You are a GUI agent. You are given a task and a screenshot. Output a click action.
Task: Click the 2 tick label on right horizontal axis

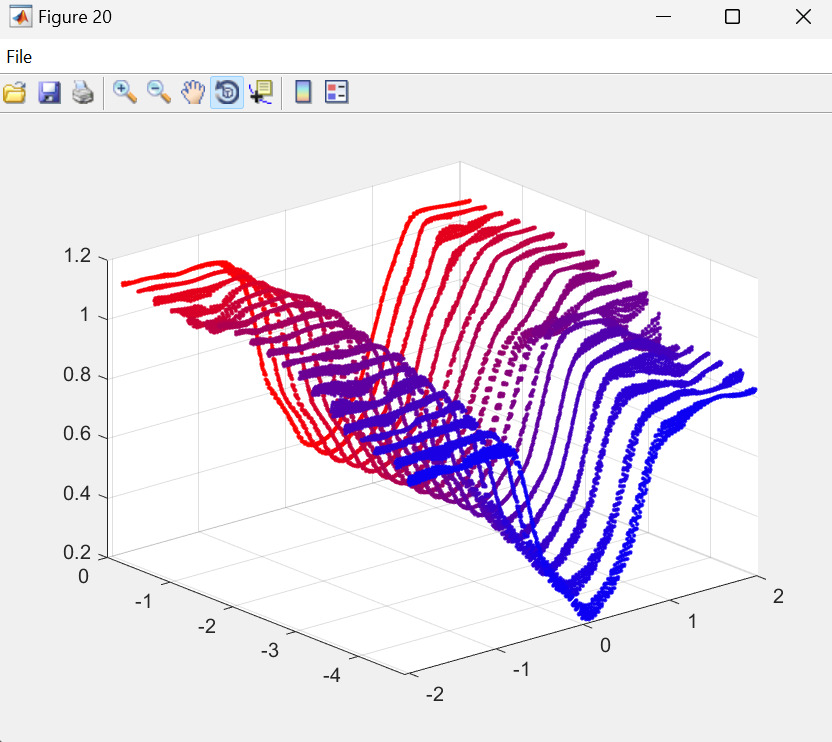click(x=777, y=598)
